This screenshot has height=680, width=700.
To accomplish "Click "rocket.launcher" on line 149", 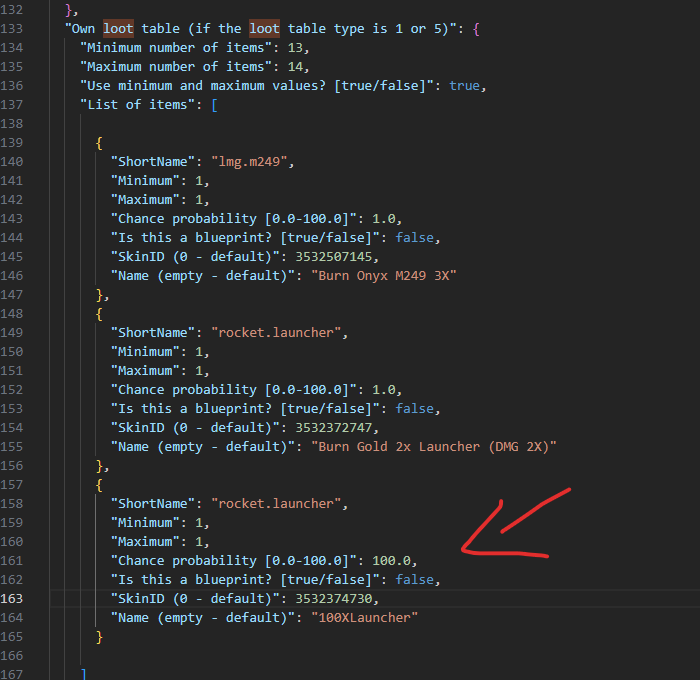I will [x=276, y=333].
